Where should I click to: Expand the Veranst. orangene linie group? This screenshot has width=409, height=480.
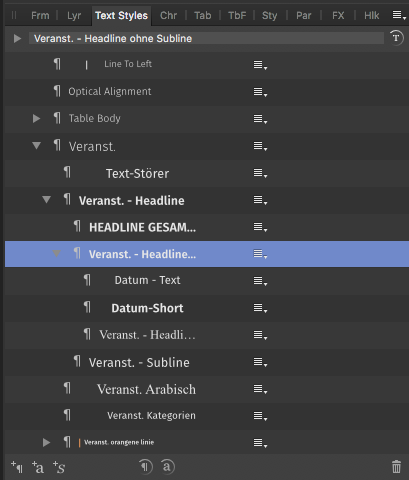click(46, 442)
